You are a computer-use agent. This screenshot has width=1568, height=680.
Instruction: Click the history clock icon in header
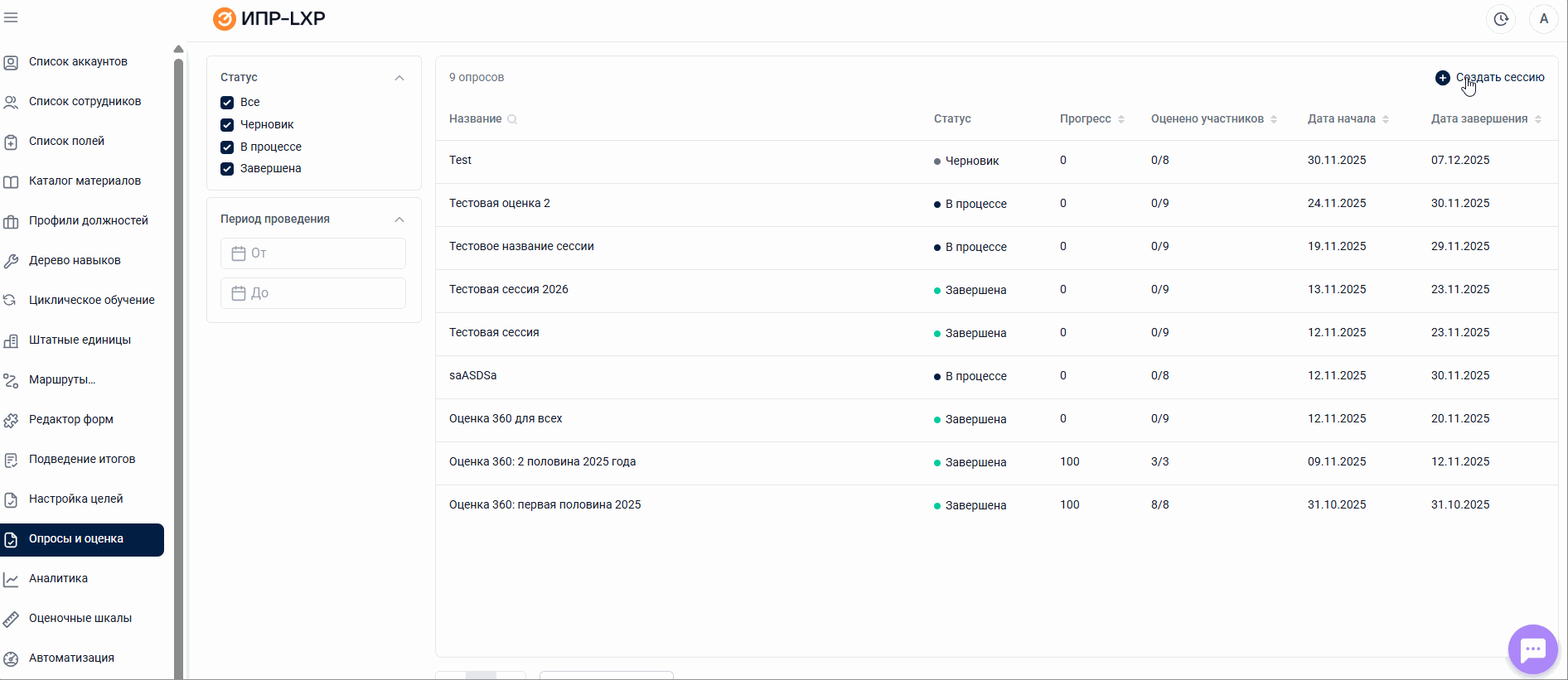1501,19
